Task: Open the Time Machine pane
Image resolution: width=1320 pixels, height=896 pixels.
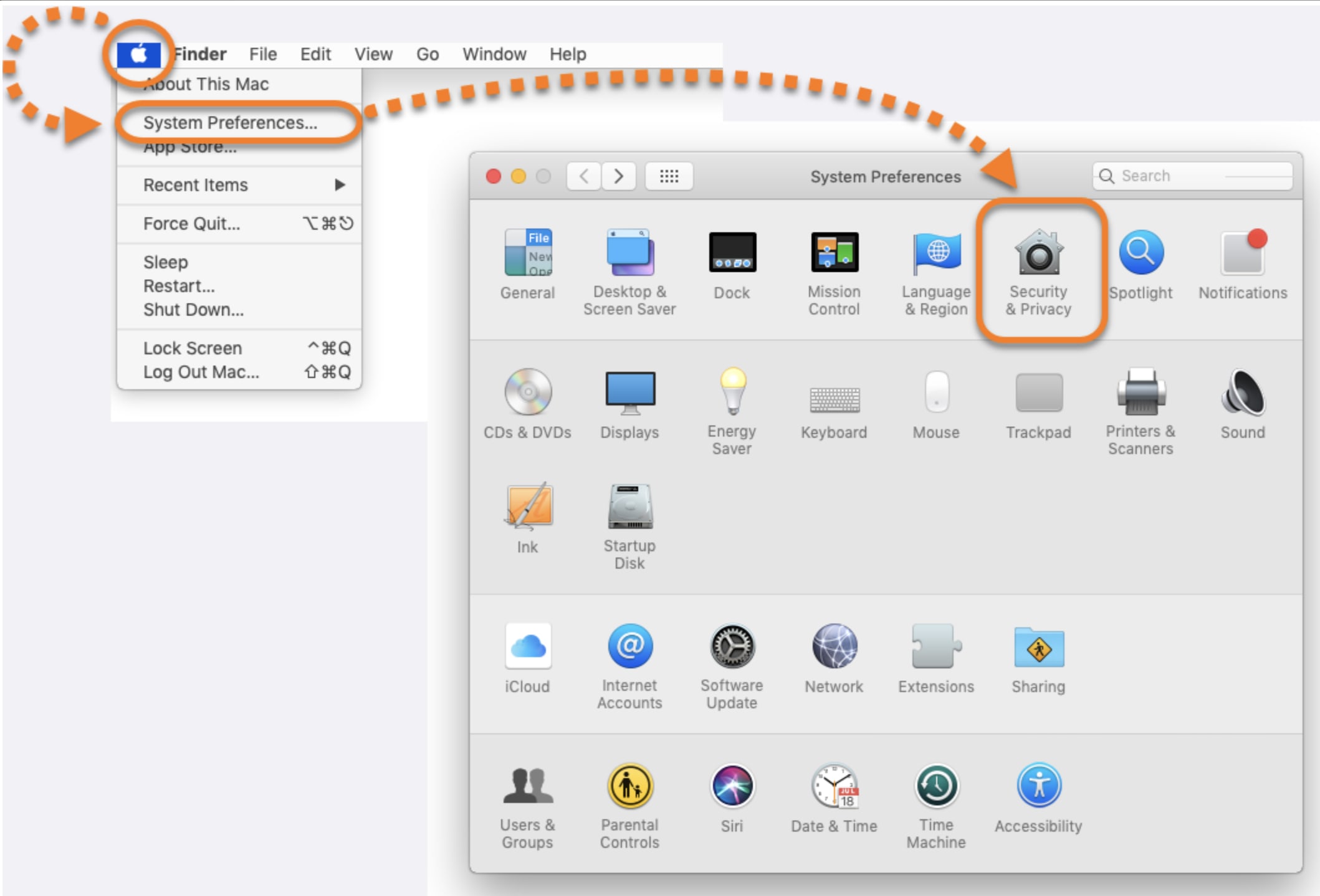Action: 936,786
